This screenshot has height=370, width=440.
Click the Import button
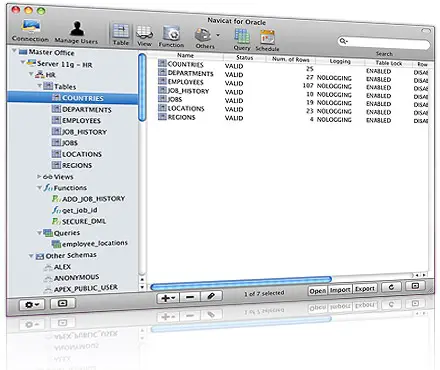(340, 290)
